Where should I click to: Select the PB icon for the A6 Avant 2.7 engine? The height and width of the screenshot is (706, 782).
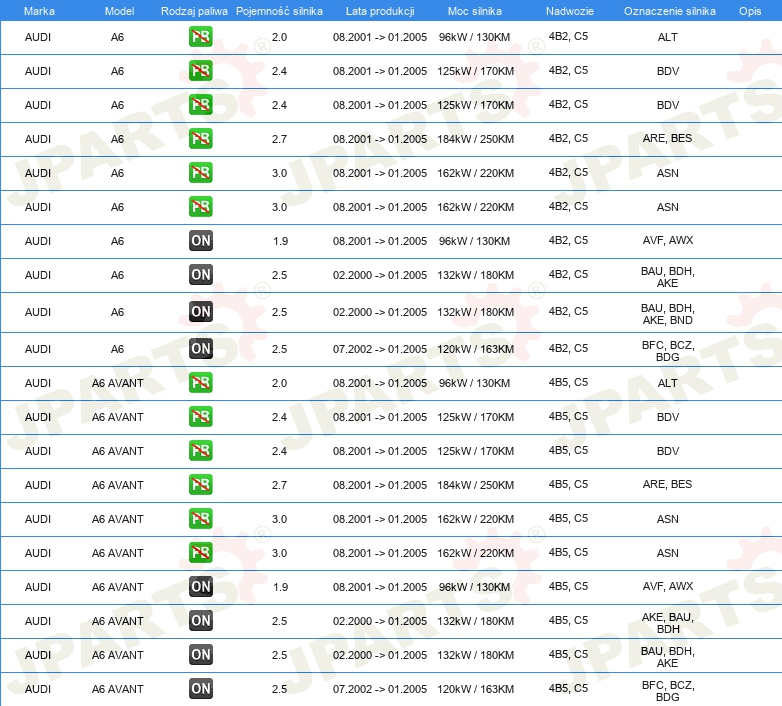201,485
